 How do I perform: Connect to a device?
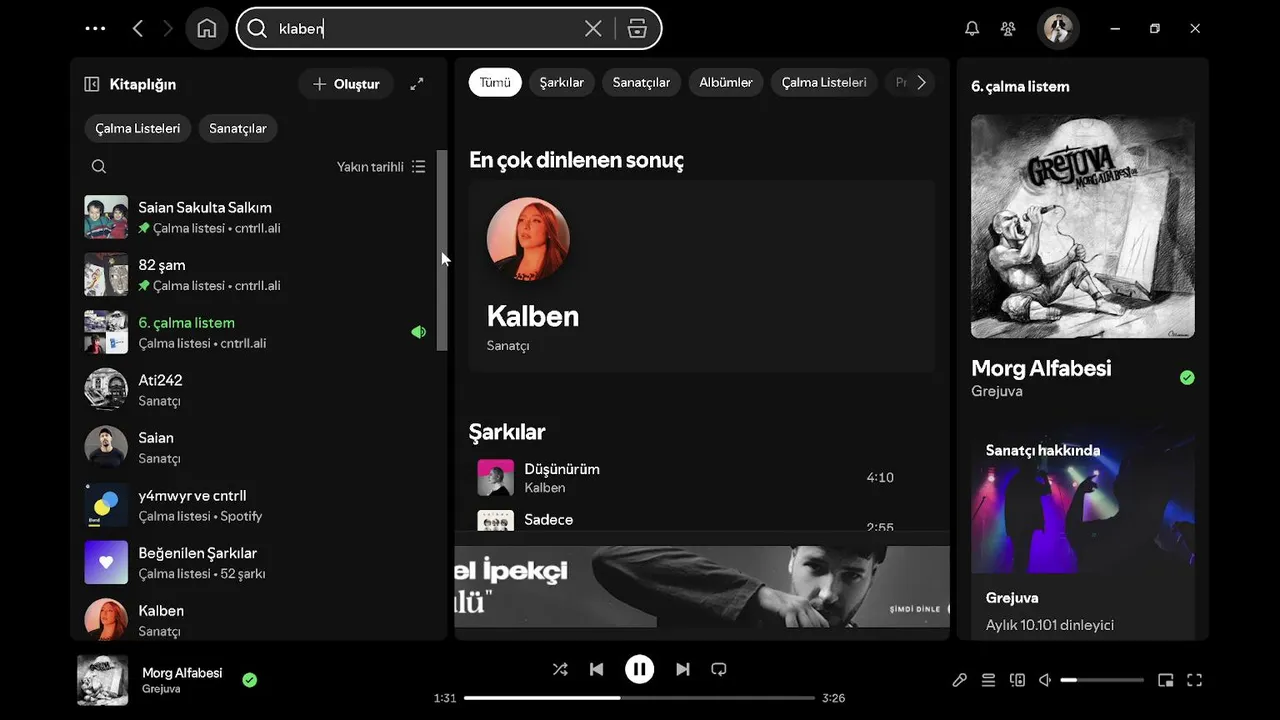click(1017, 680)
